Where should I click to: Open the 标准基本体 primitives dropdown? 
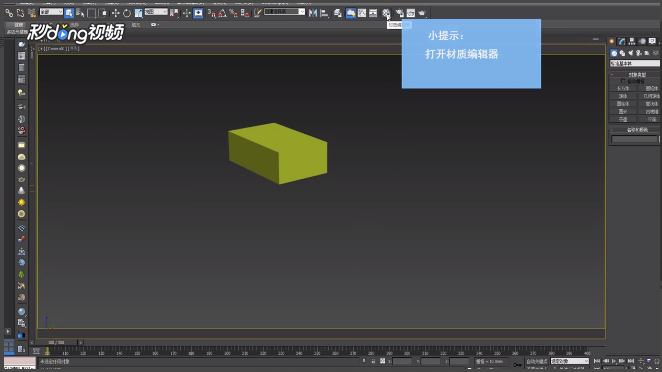635,63
